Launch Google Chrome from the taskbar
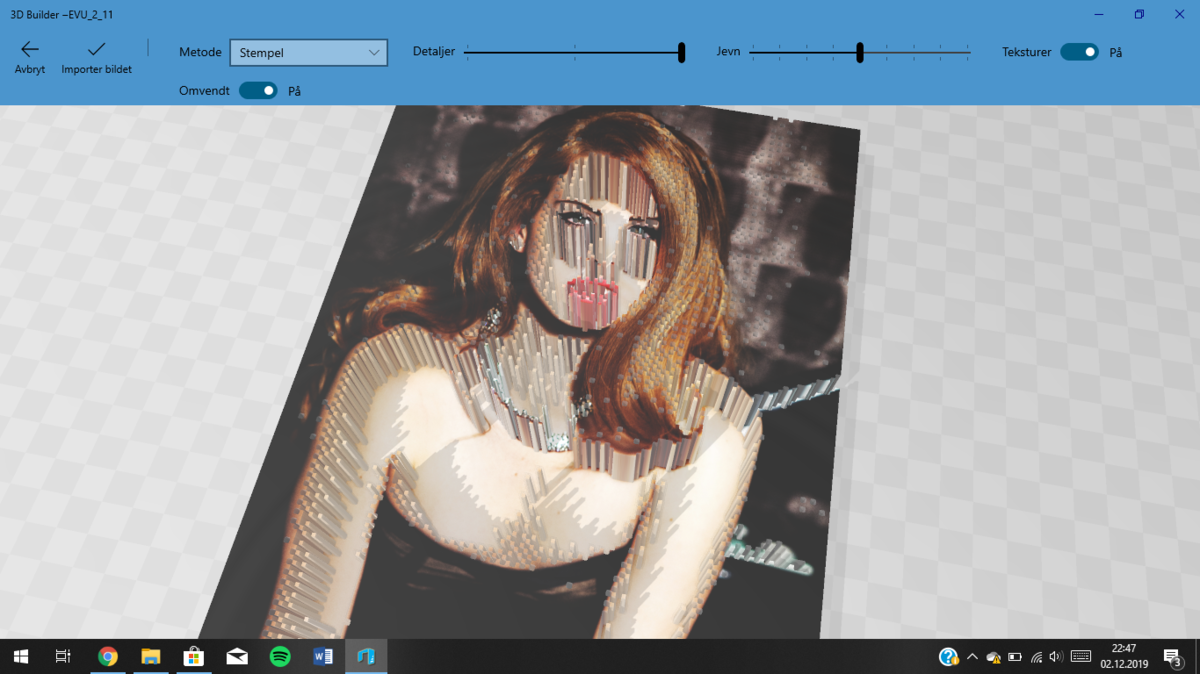The image size is (1200, 674). coord(107,656)
